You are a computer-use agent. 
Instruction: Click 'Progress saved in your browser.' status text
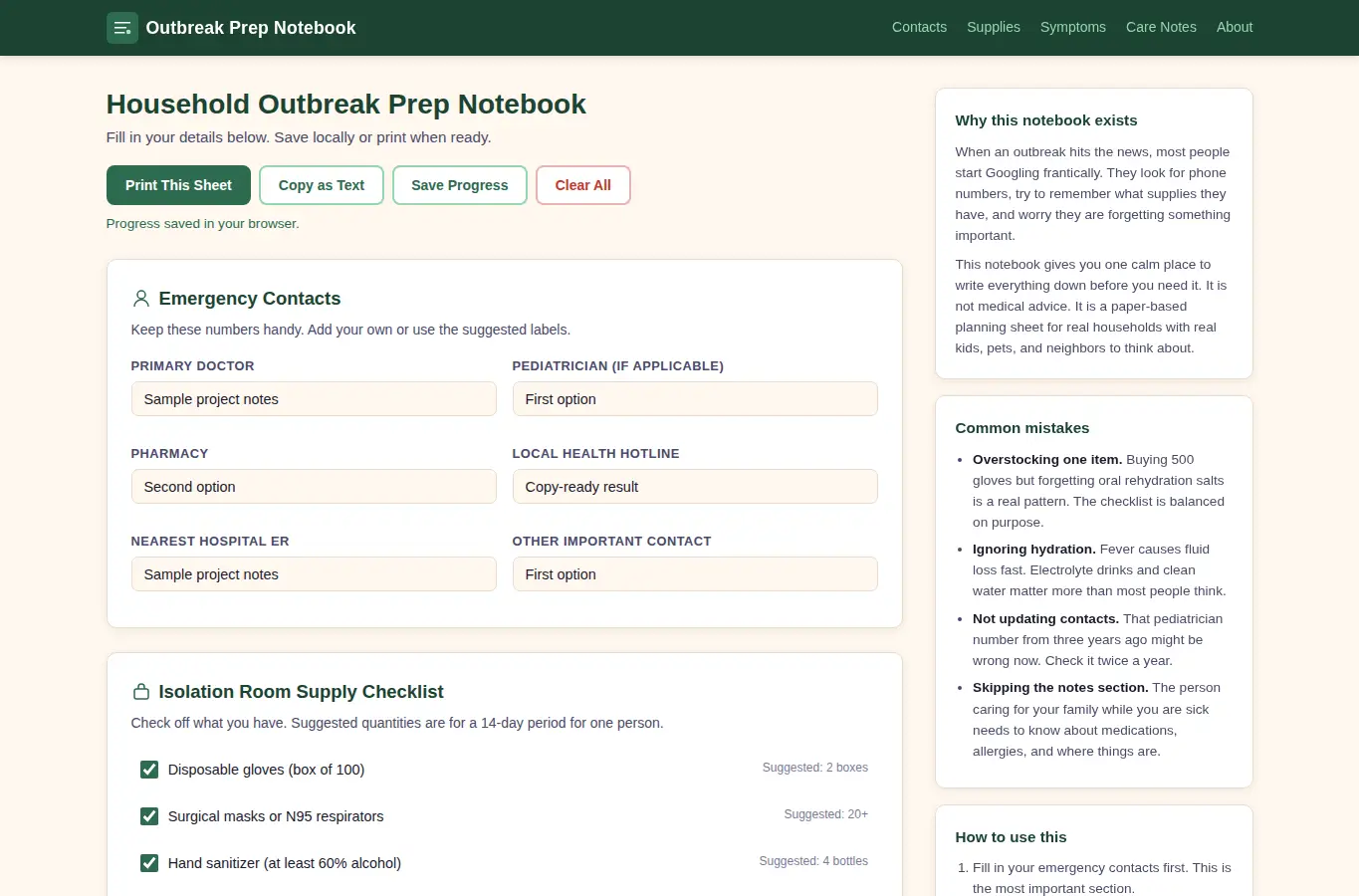coord(203,224)
